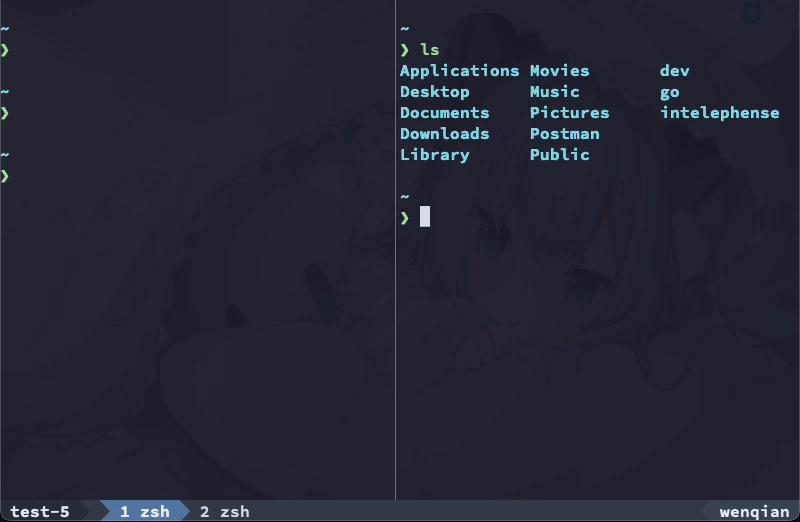Click the intelephense directory entry

(x=720, y=113)
